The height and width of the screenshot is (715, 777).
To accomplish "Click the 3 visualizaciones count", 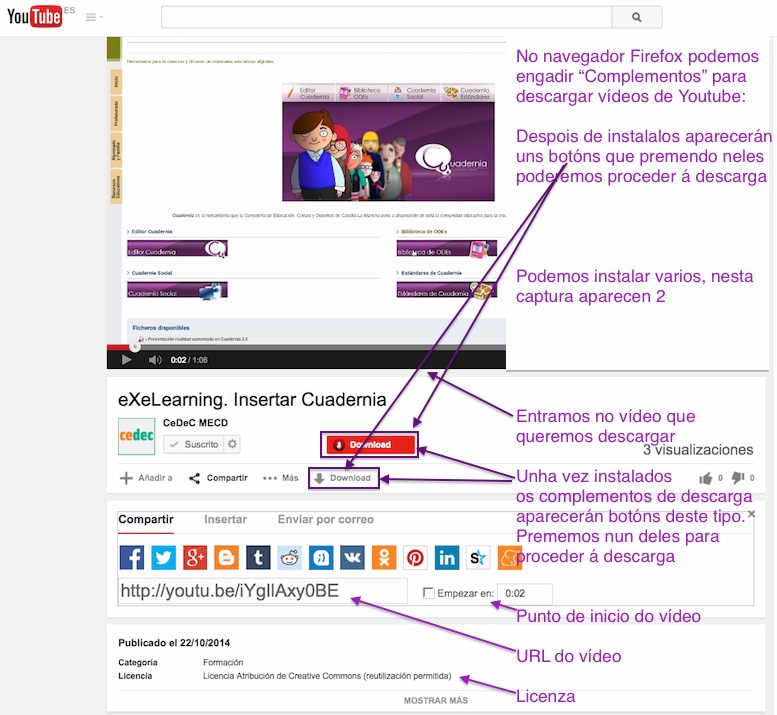I will click(698, 450).
